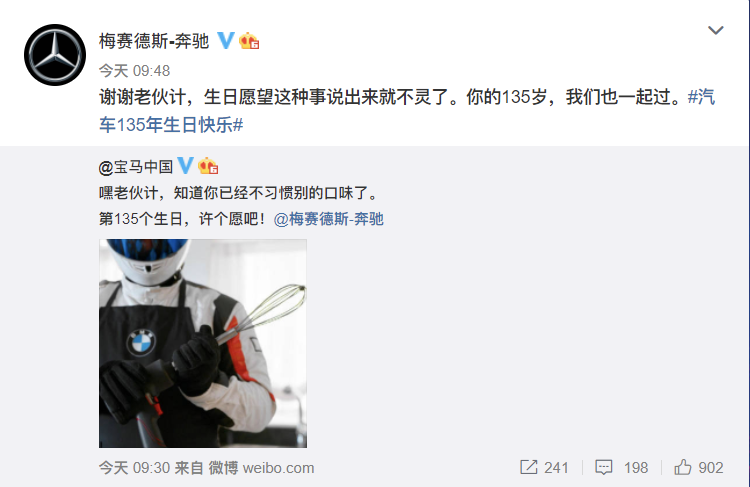Image resolution: width=750 pixels, height=487 pixels.
Task: Click the 902 like count
Action: point(711,467)
